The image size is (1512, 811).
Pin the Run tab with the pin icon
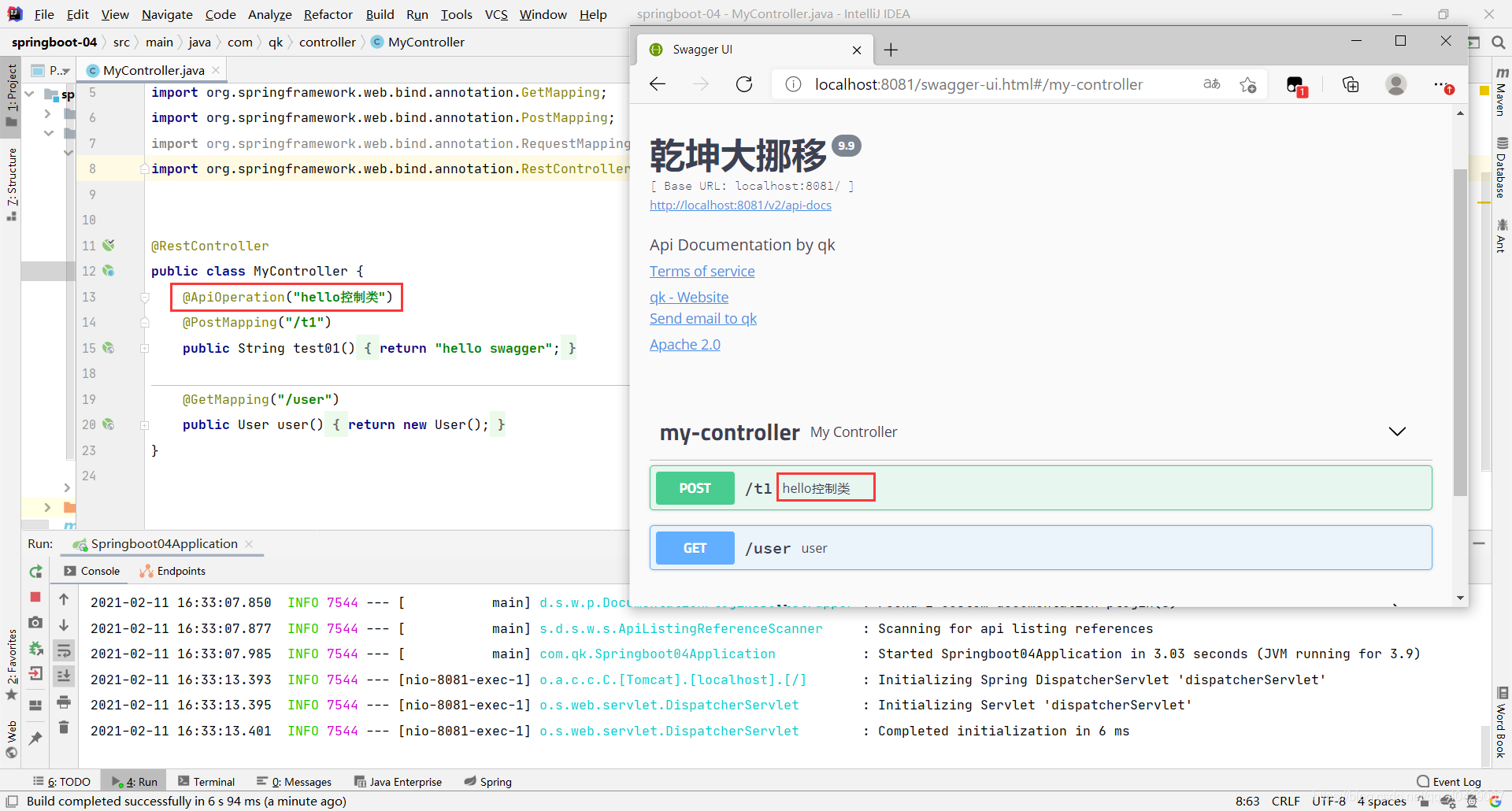[35, 738]
